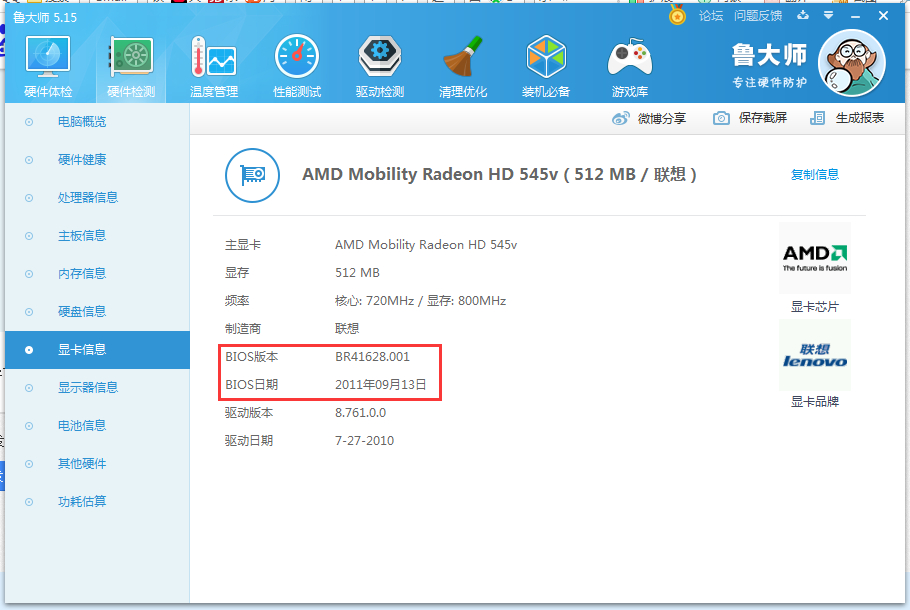The image size is (910, 610).
Task: Select 硬件健康 in the sidebar
Action: point(98,160)
